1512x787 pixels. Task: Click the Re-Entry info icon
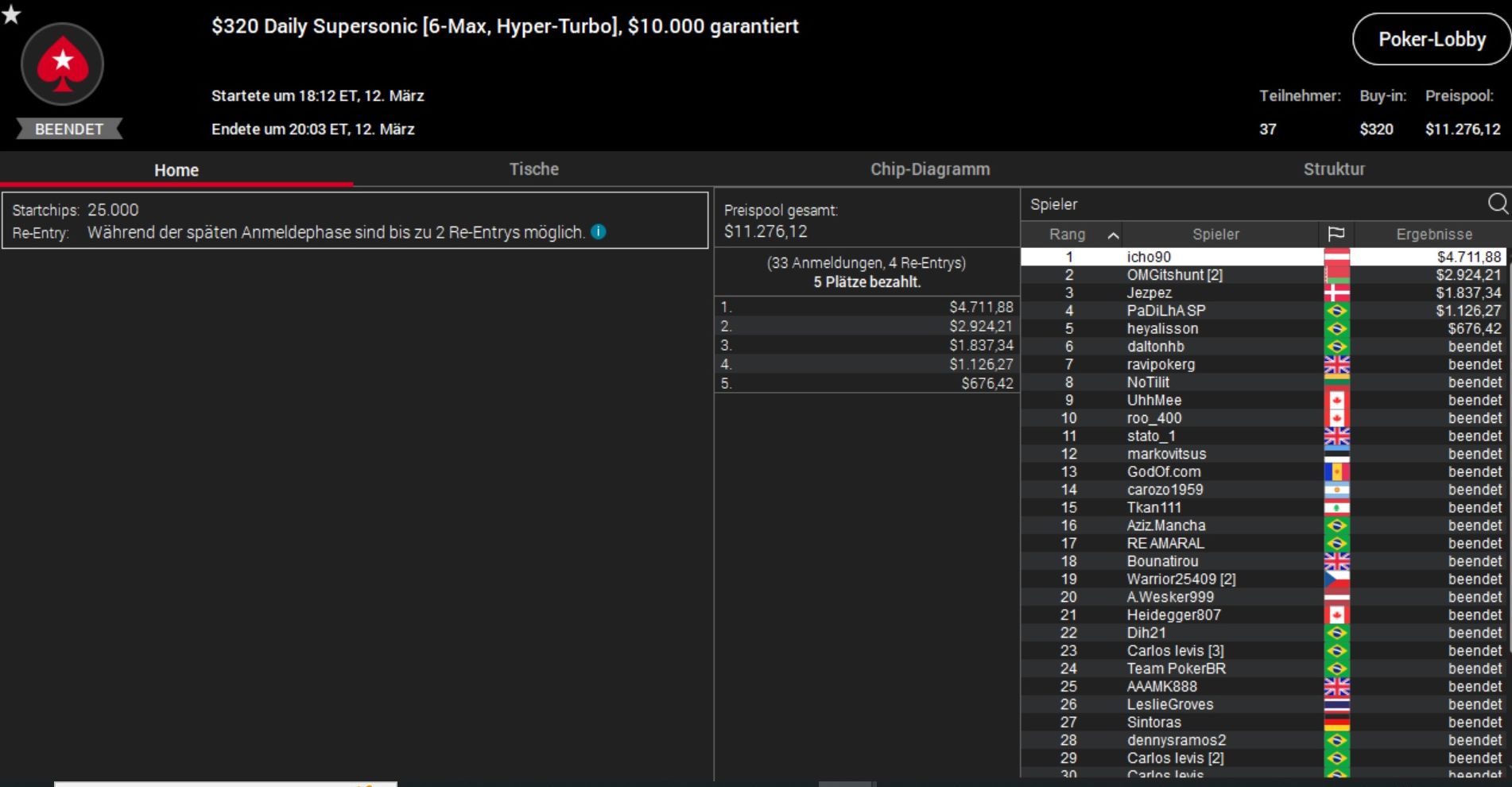coord(599,232)
